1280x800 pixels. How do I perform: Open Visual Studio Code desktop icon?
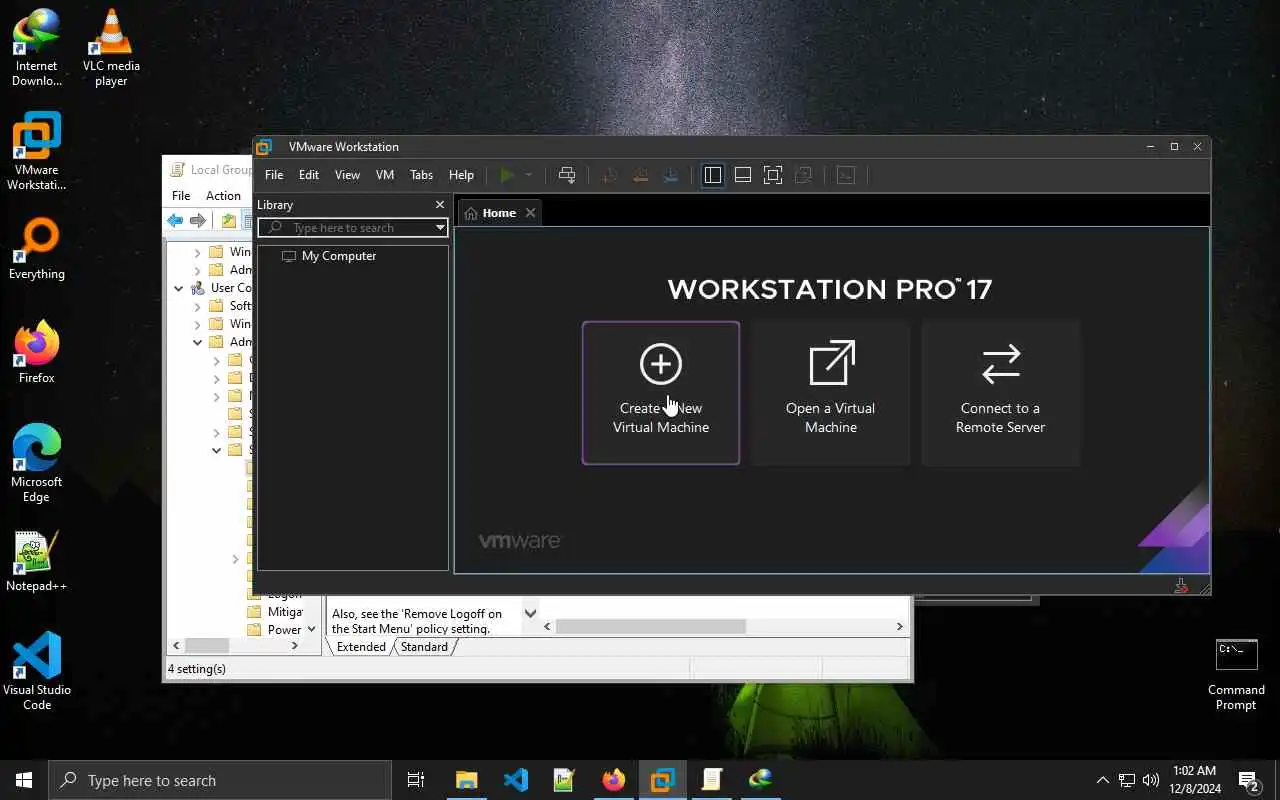[37, 671]
